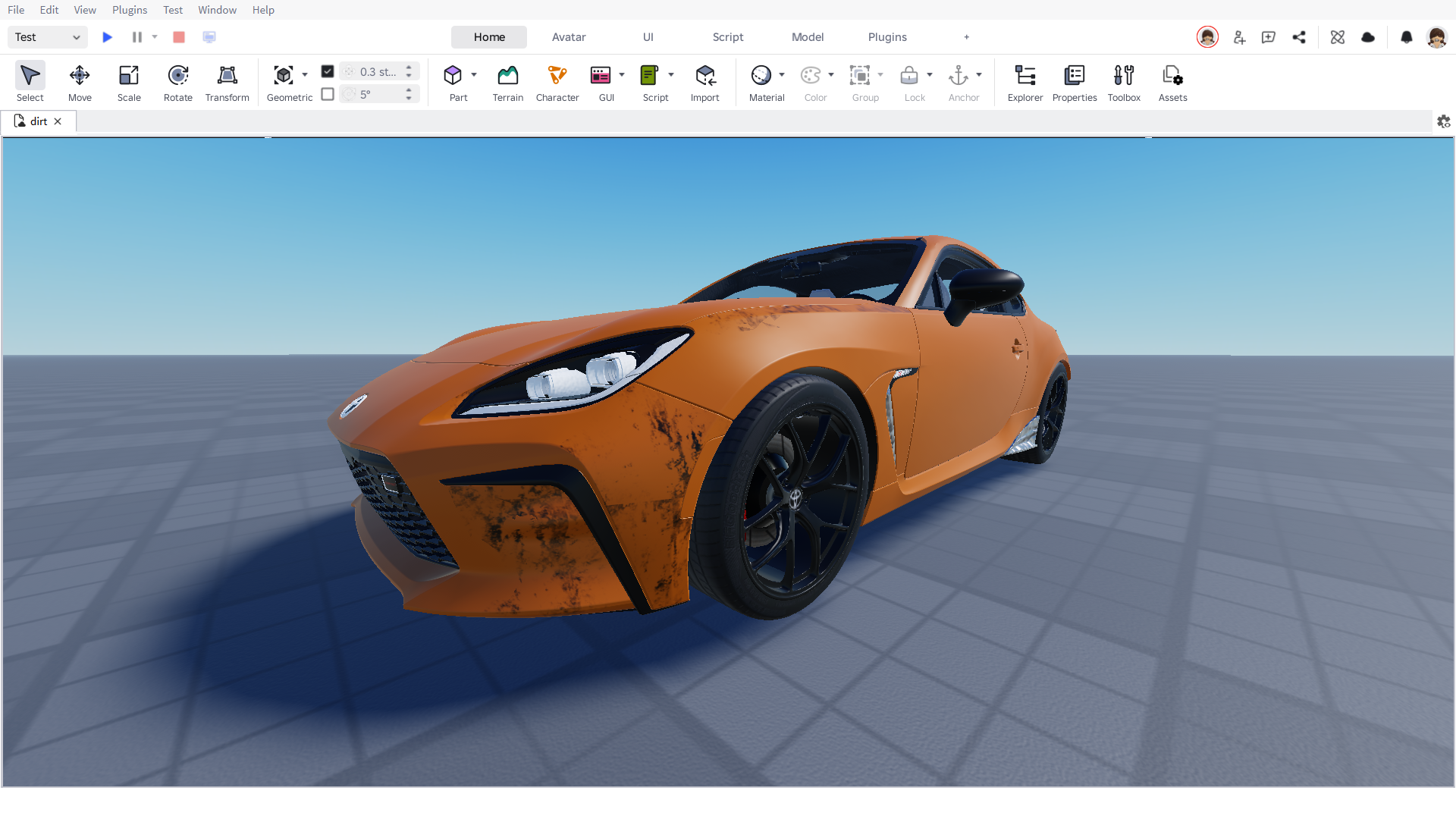The image size is (1456, 819).
Task: Switch to the Model tab
Action: pos(808,37)
